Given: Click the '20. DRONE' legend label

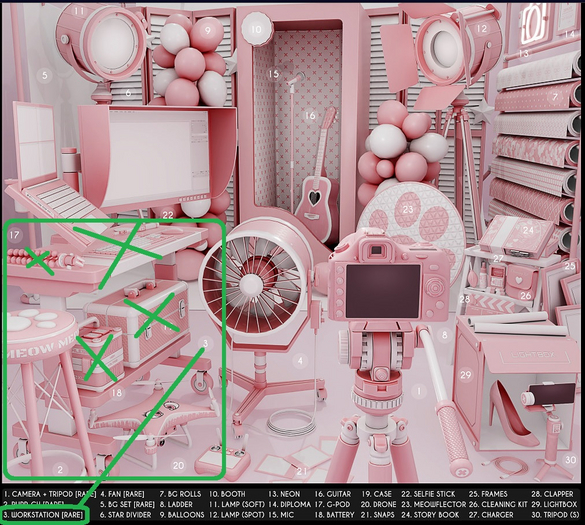Looking at the screenshot, I should (x=379, y=504).
